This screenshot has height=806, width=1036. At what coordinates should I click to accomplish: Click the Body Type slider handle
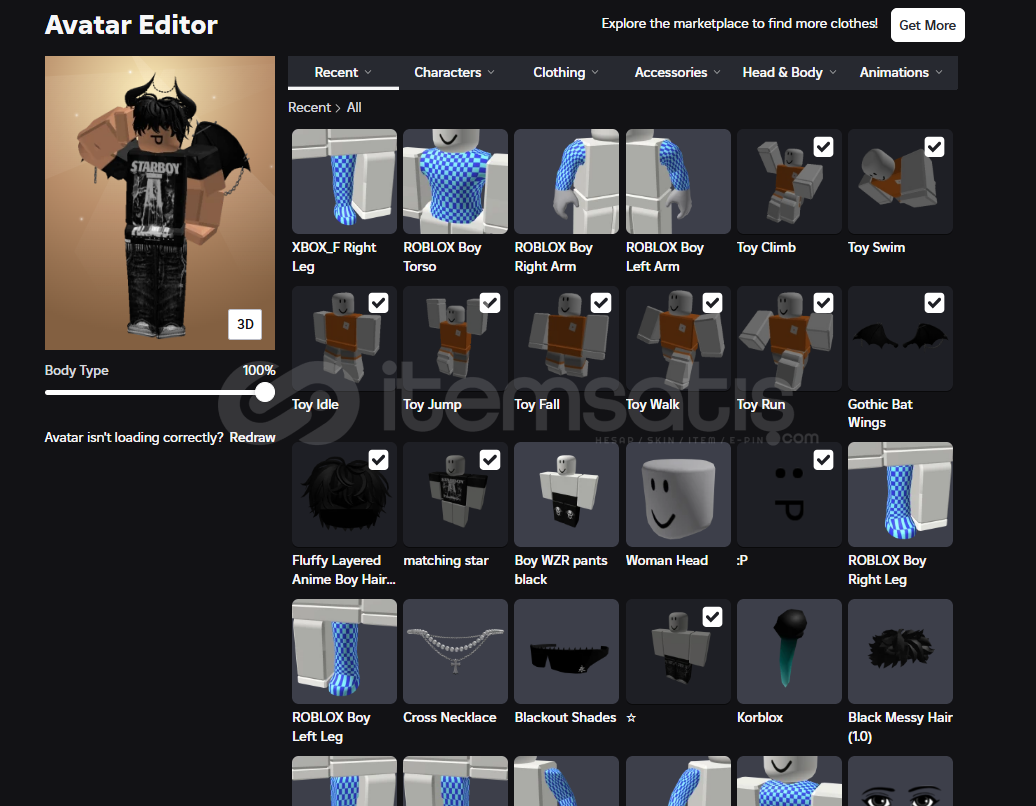pos(265,392)
